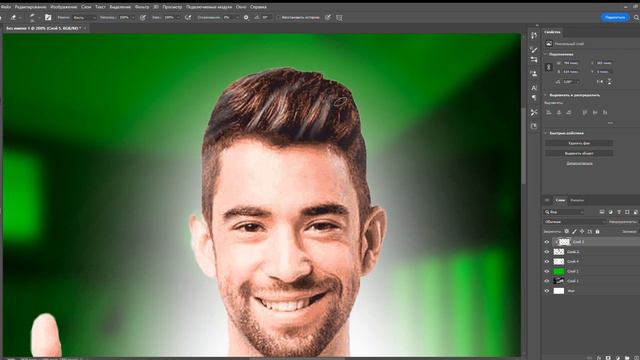The image size is (640, 360).
Task: Click the search magnifier icon at top right
Action: coord(636,18)
